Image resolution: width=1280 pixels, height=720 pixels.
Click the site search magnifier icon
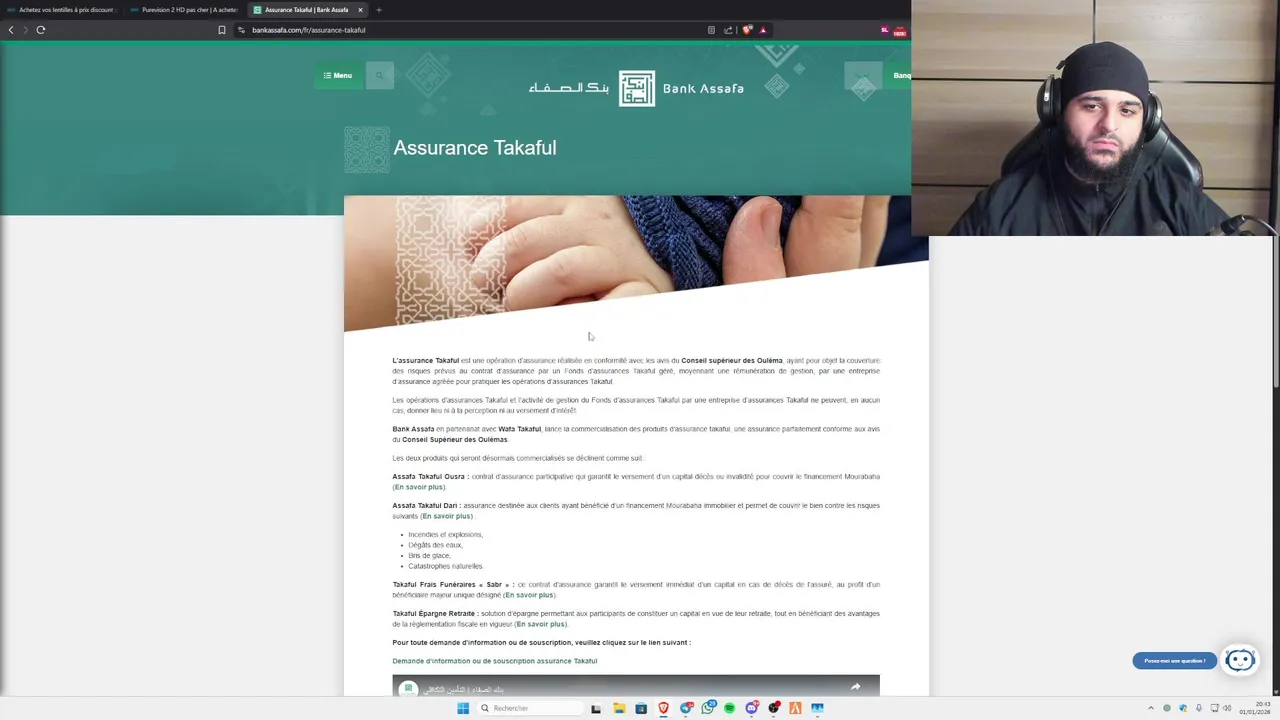[x=380, y=75]
